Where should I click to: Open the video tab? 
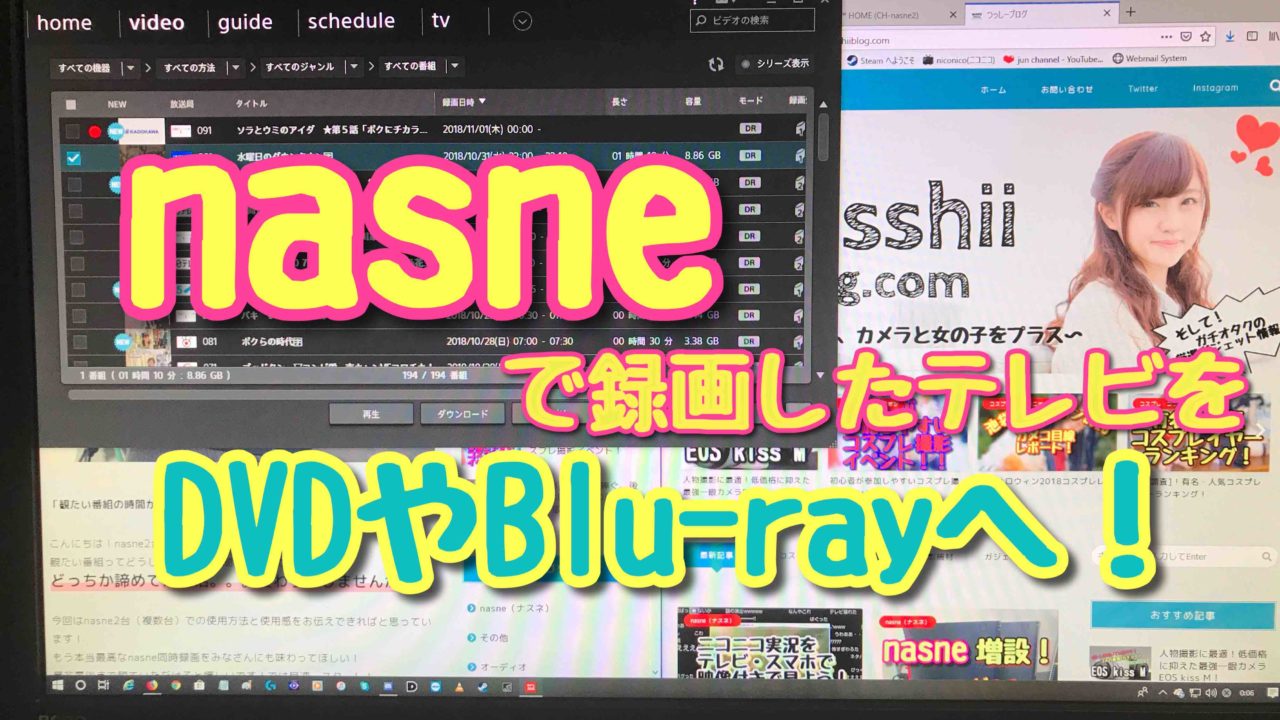pos(156,22)
